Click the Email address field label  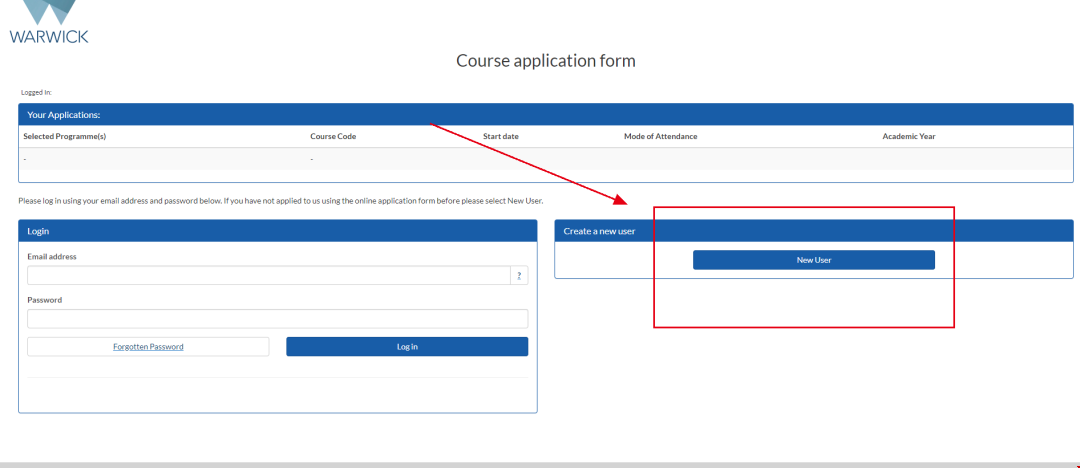(x=52, y=257)
